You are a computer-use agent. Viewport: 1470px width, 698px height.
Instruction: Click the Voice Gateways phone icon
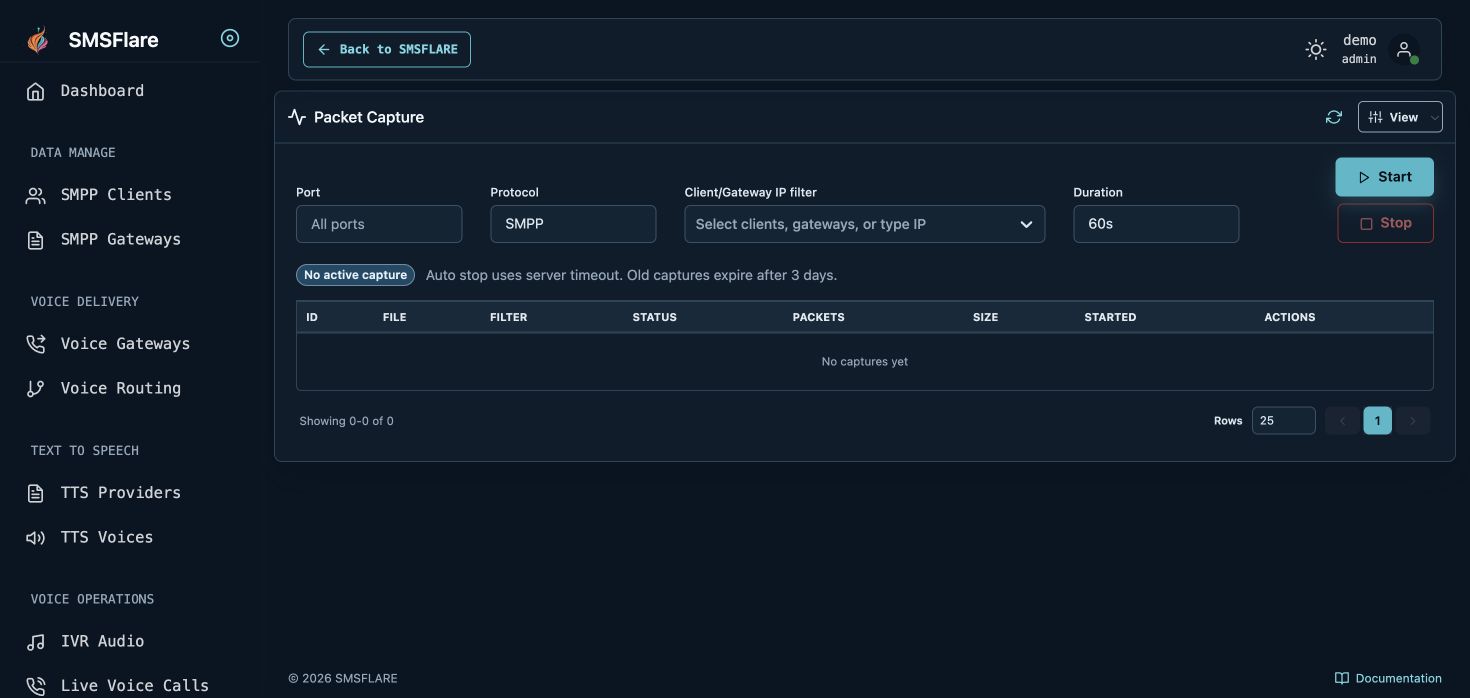click(36, 344)
